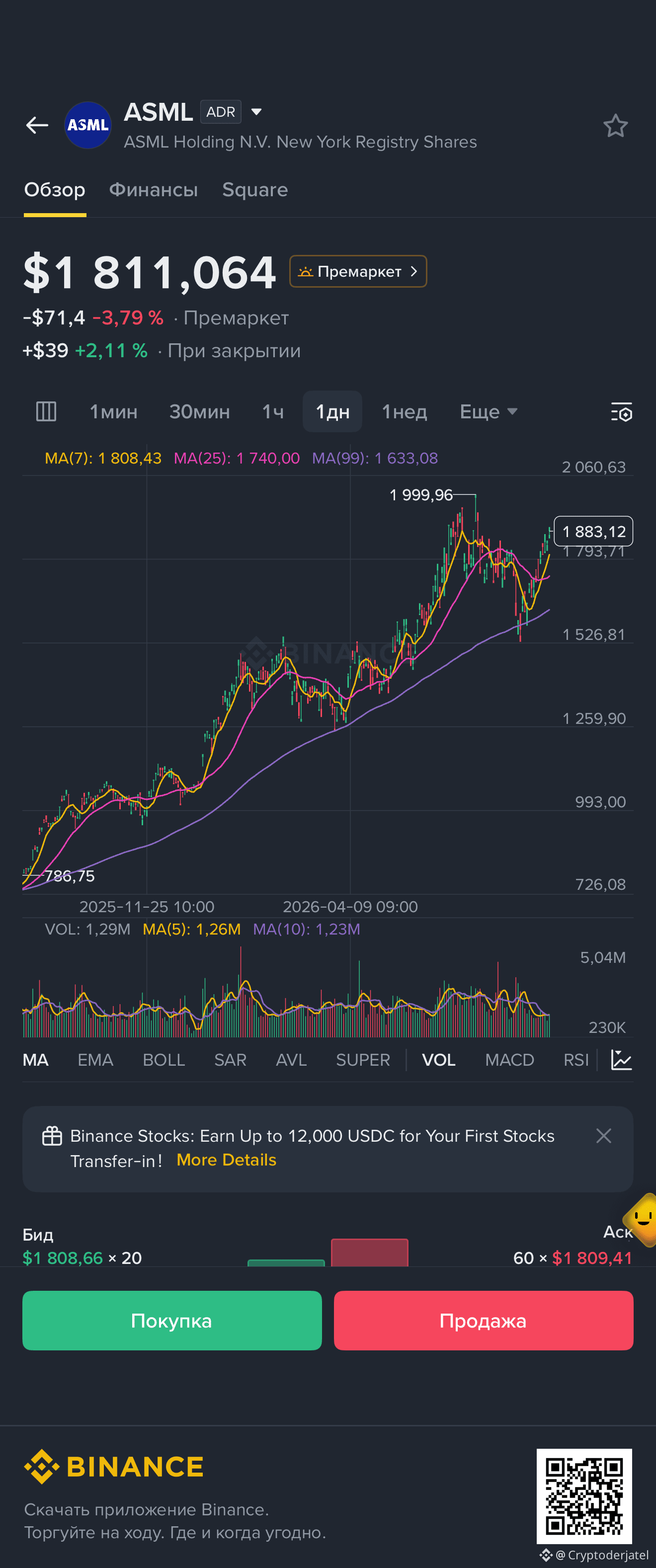The image size is (656, 1568).
Task: Open the indicator chart icon after RSI
Action: [621, 1060]
